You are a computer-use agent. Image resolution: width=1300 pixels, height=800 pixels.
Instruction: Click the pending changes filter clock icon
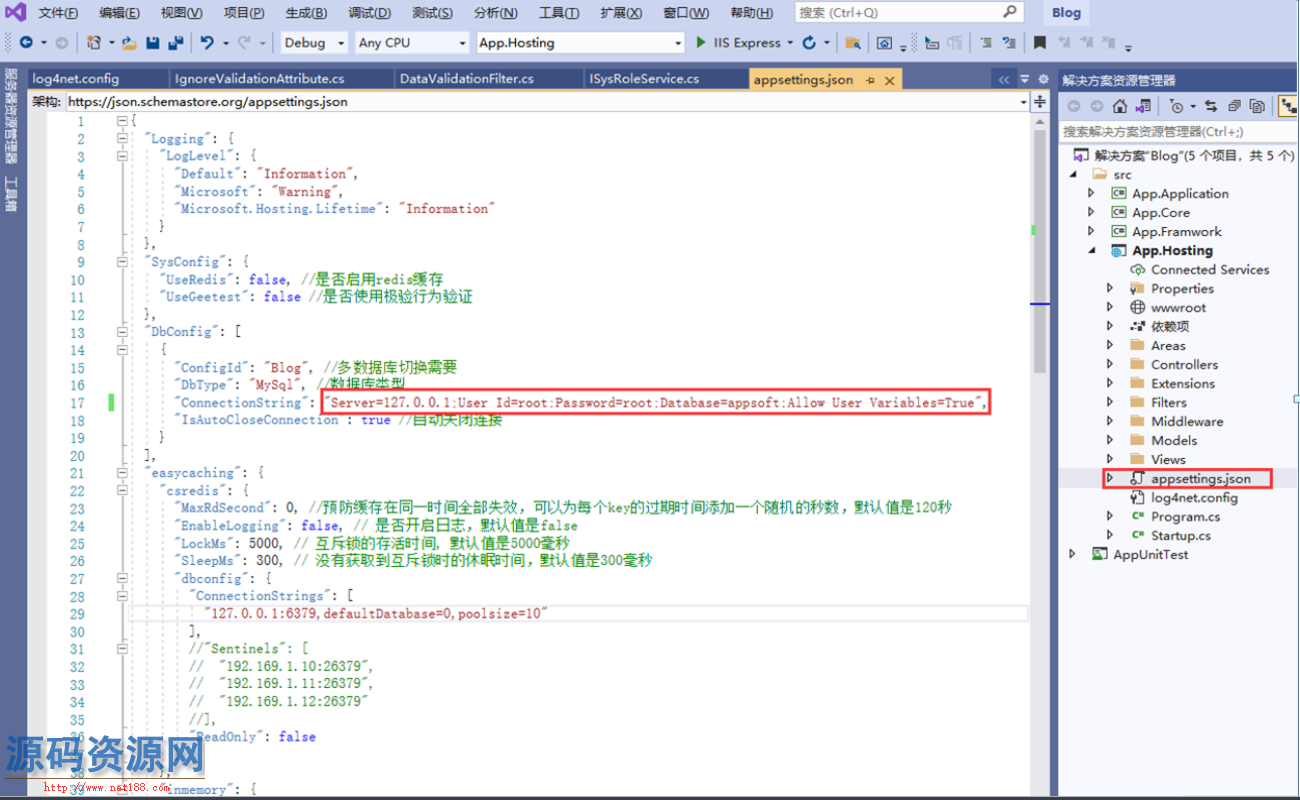click(x=1176, y=106)
